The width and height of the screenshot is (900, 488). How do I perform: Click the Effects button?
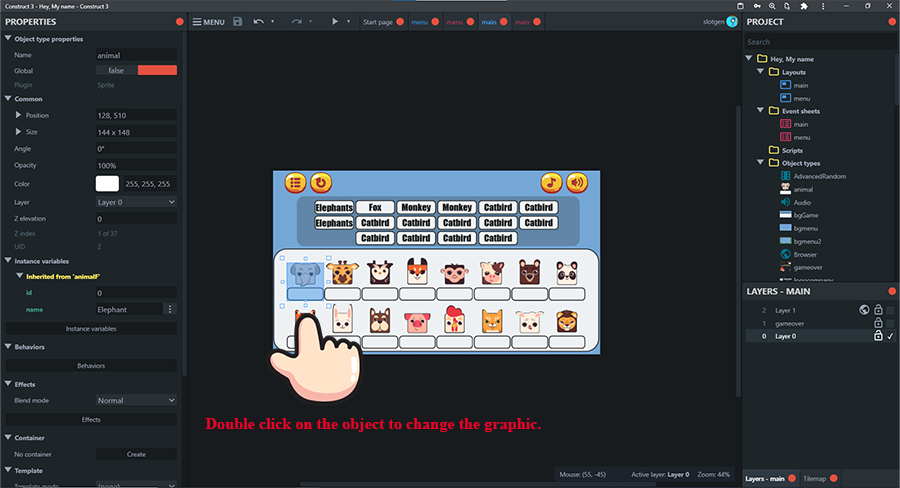pyautogui.click(x=91, y=419)
